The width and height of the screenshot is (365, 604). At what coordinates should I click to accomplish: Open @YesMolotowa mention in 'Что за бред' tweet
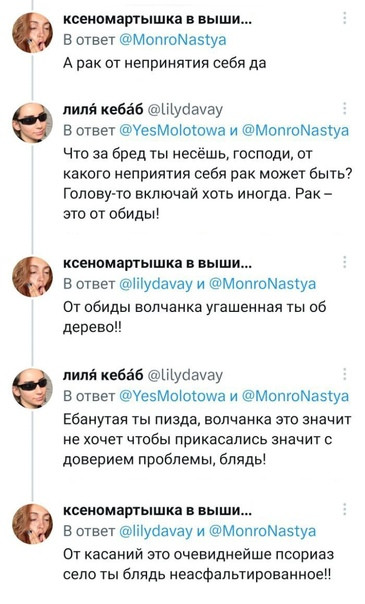pos(172,131)
